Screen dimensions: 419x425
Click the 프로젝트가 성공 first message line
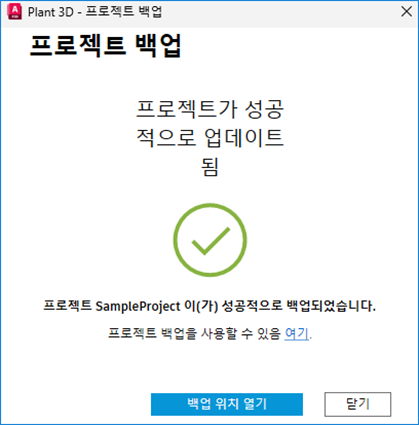click(x=210, y=109)
